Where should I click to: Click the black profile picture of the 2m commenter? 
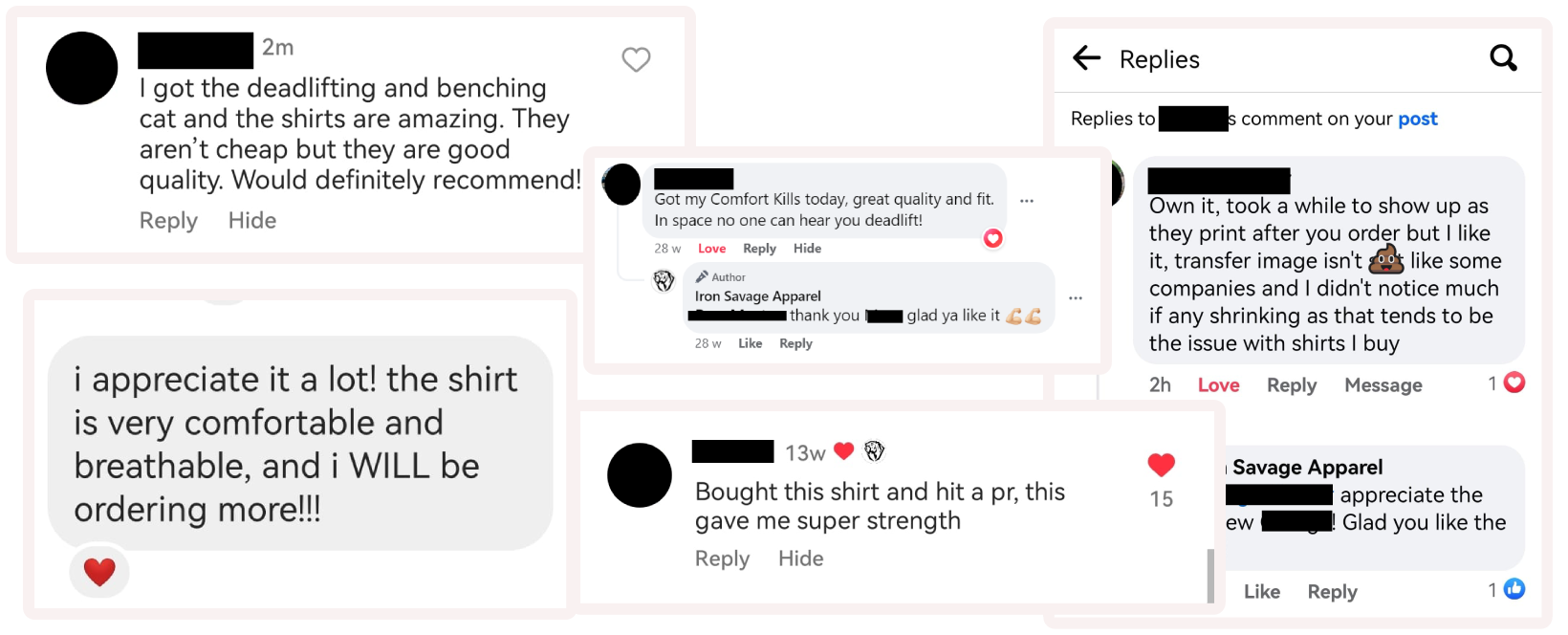pos(82,68)
